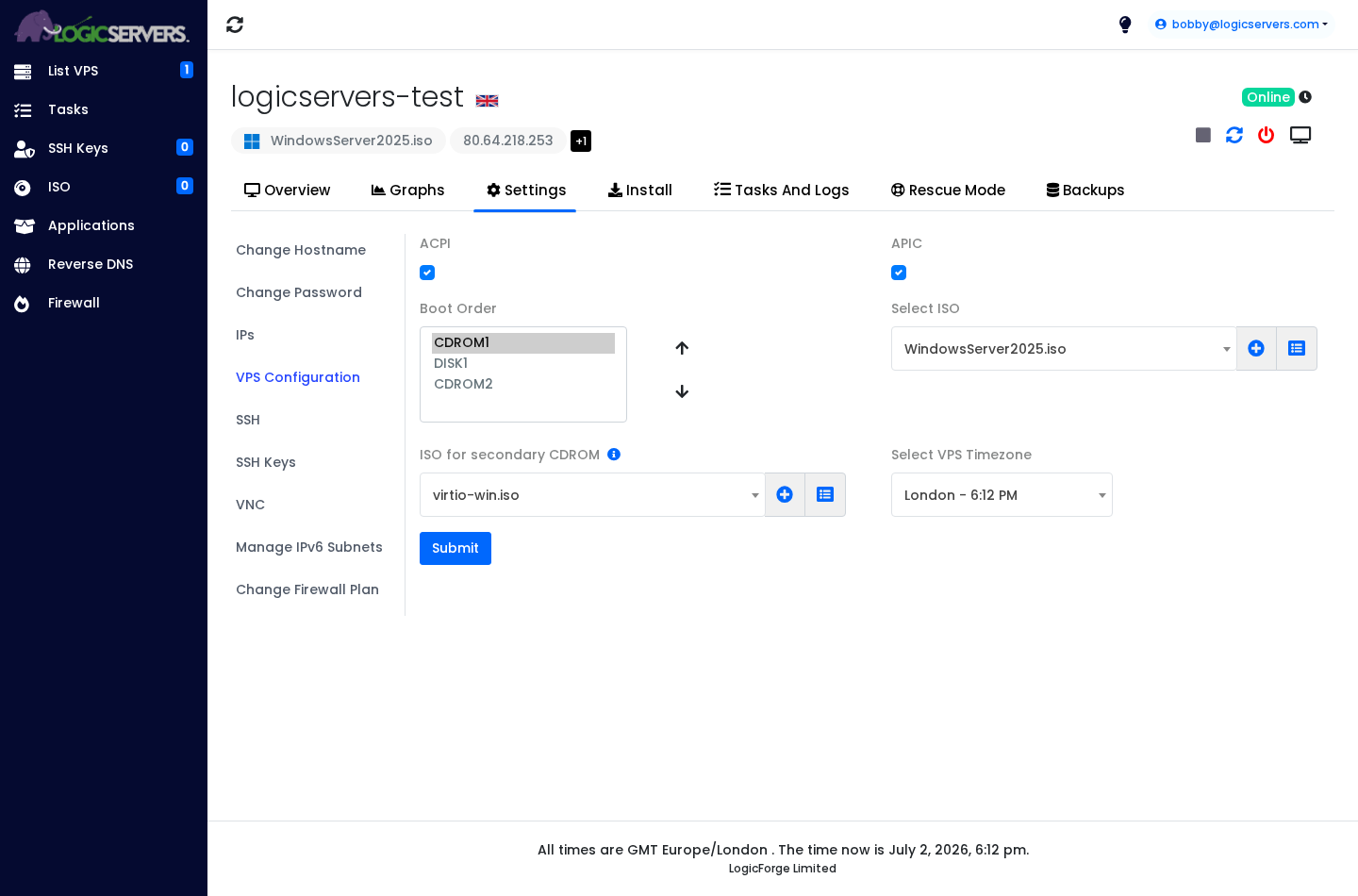Click plus icon beside virtio-win.iso
The width and height of the screenshot is (1358, 896).
click(x=785, y=495)
